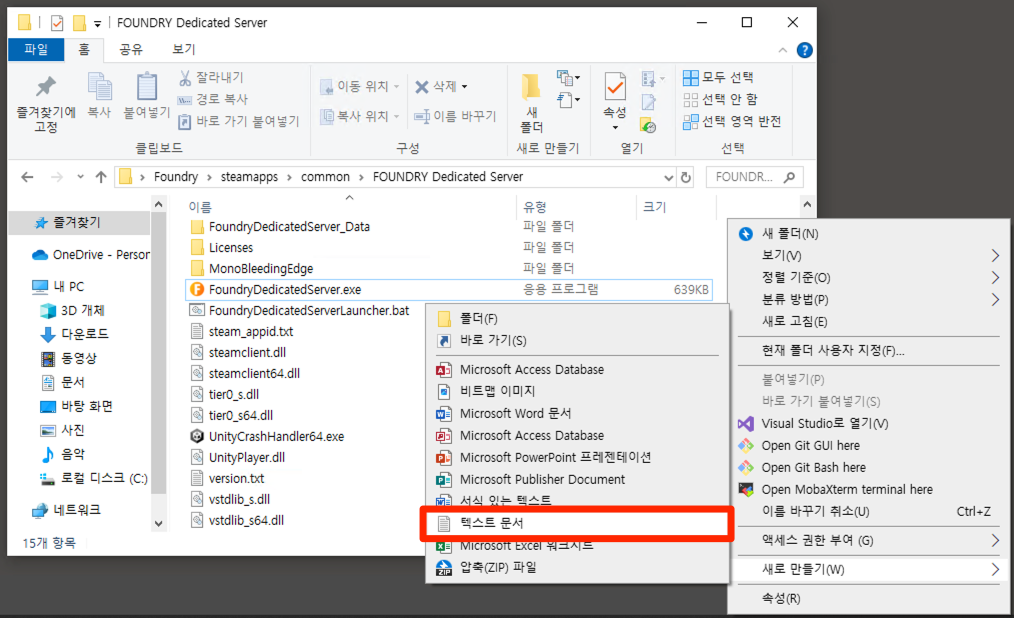Screen dimensions: 1014x618
Task: Click 모두 선택 in ribbon
Action: click(718, 78)
